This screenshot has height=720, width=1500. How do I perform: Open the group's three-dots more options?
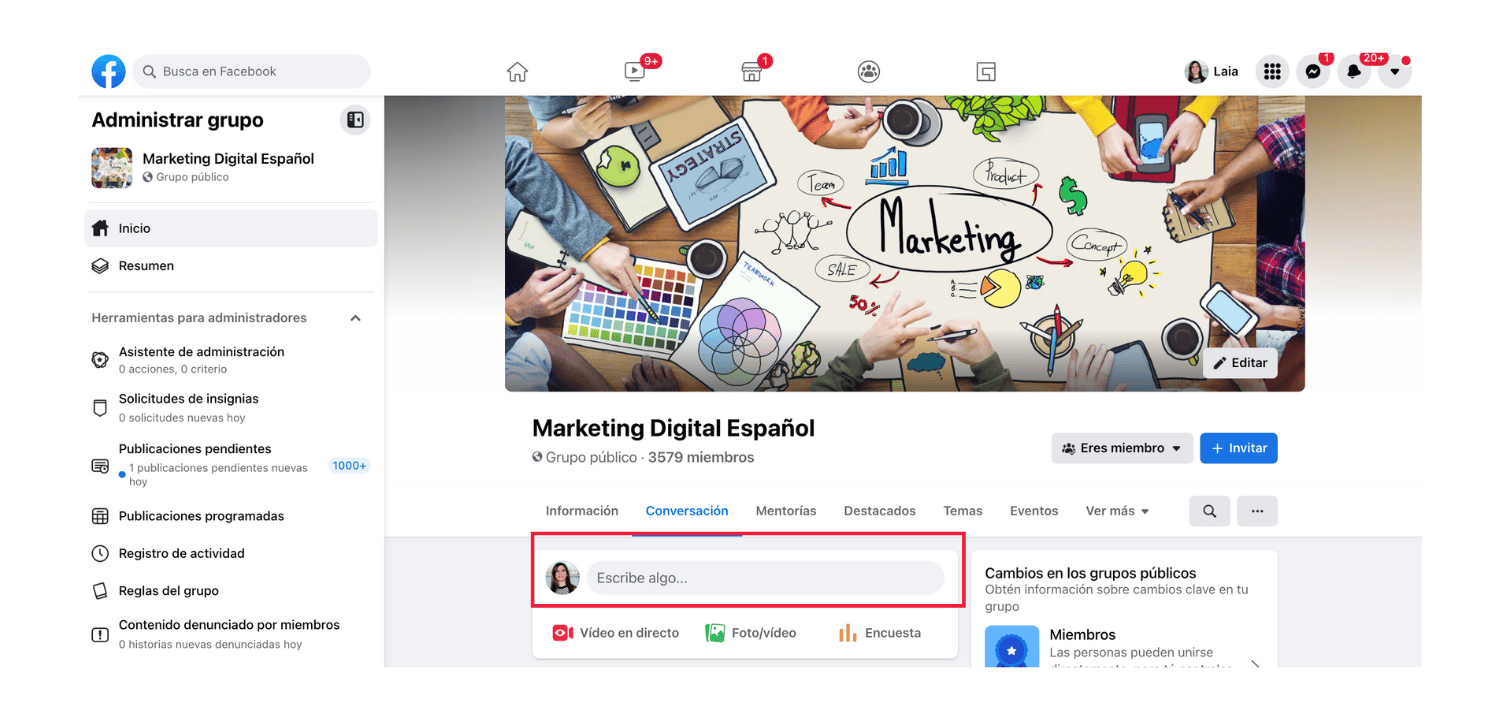(1257, 511)
